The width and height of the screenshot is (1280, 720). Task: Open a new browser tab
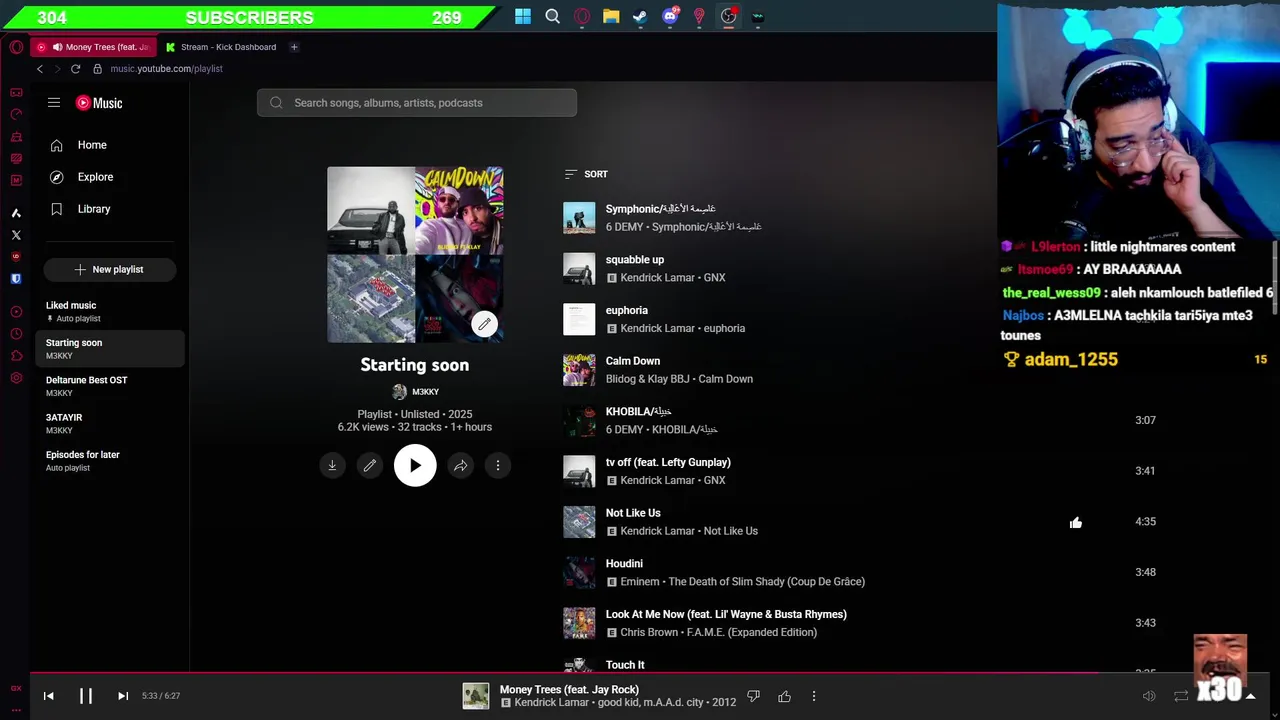[294, 47]
